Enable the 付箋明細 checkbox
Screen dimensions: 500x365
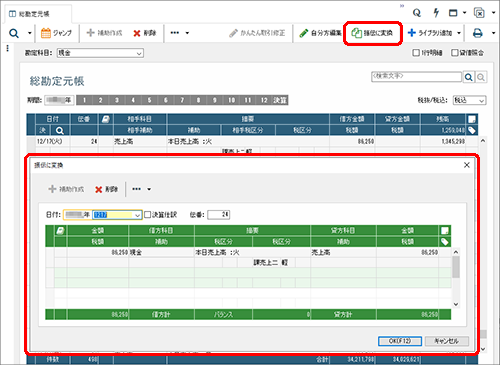click(416, 53)
